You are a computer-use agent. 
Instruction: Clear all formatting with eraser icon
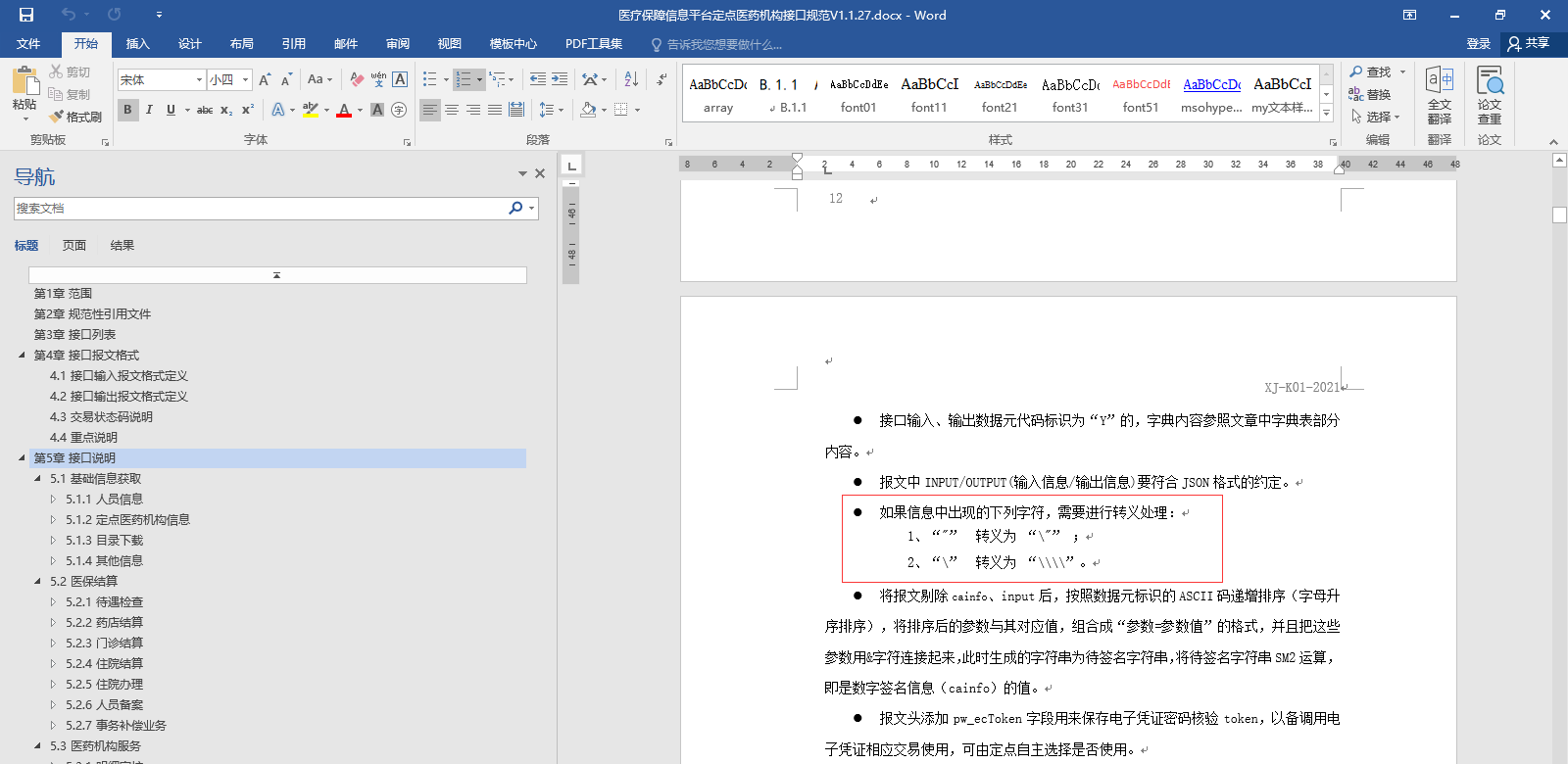click(357, 79)
